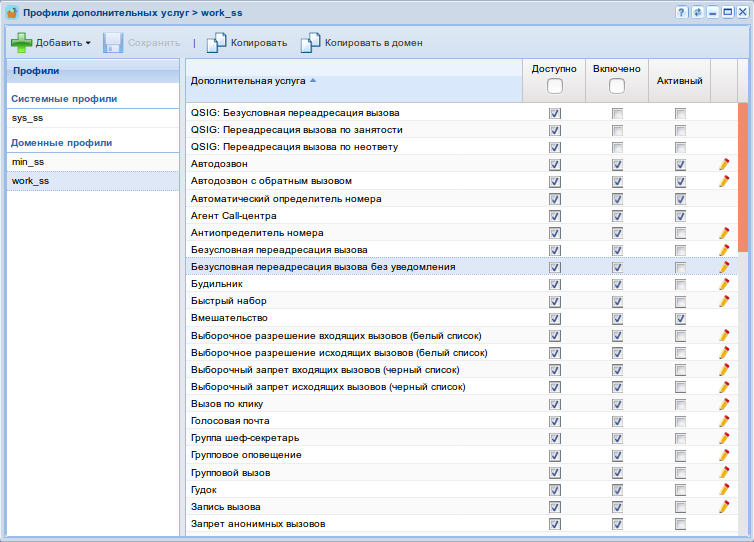Select the sys_ss system profile
This screenshot has width=754, height=542.
[28, 118]
